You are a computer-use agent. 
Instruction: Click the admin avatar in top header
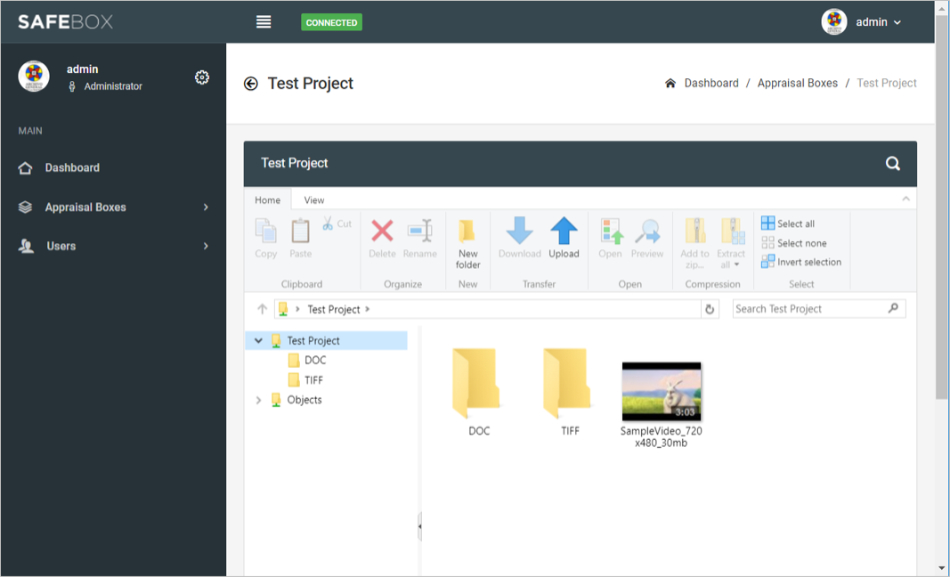[x=834, y=22]
